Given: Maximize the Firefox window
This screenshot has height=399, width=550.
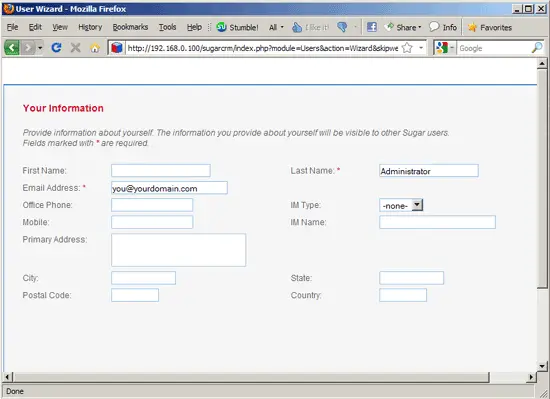Looking at the screenshot, I should (x=529, y=9).
